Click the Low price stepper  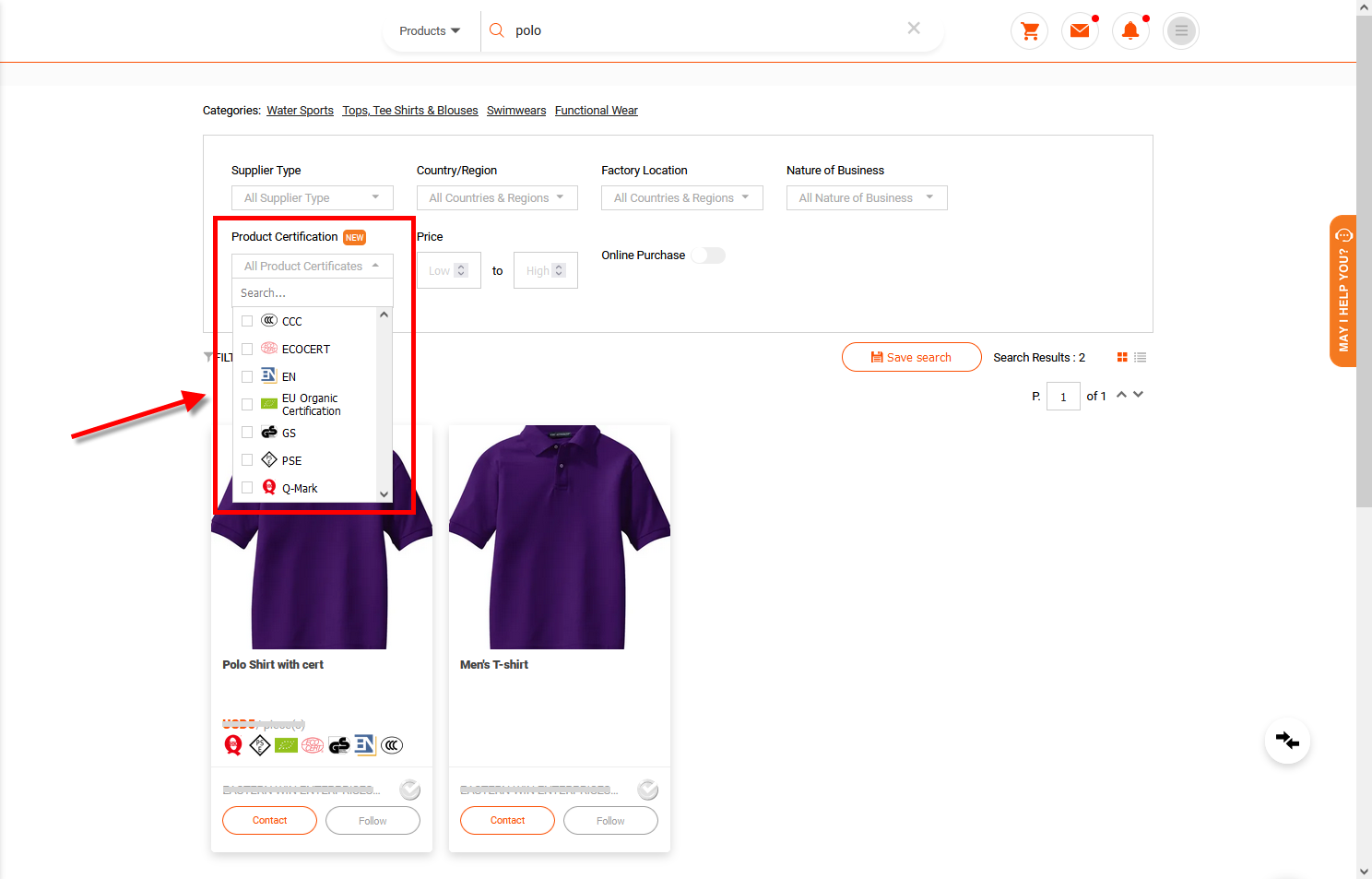tap(462, 270)
